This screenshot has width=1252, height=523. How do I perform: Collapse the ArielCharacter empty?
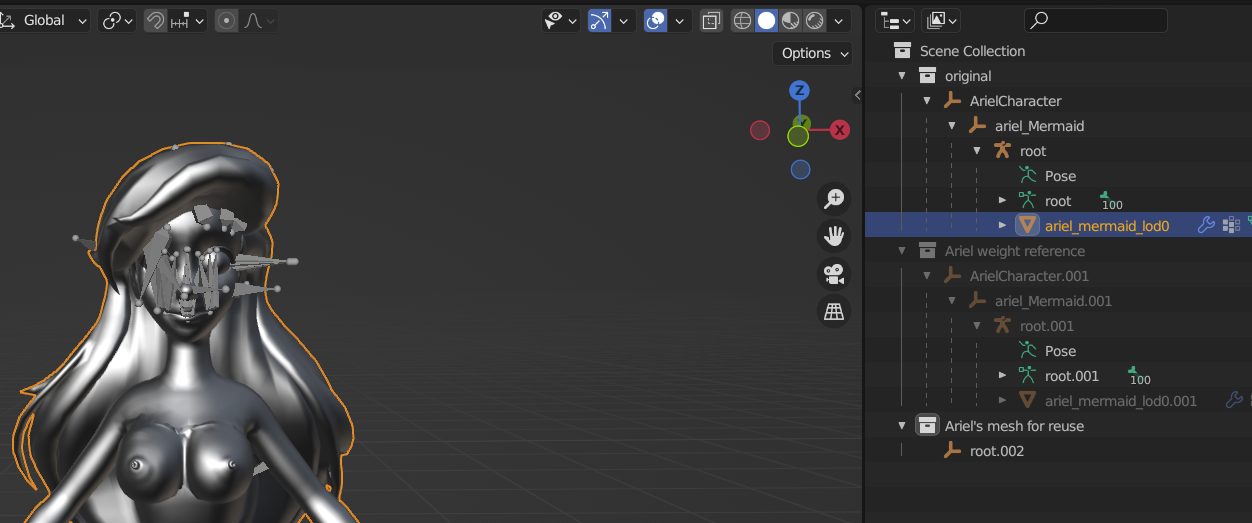pos(927,101)
